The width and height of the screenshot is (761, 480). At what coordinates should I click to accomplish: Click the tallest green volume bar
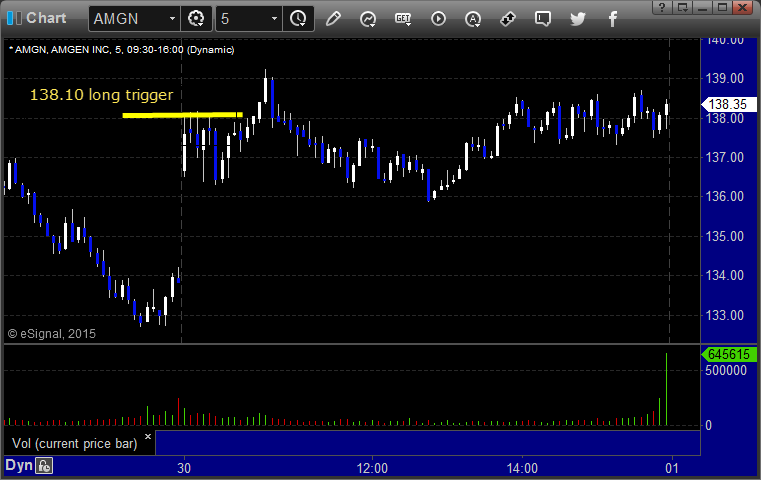[x=666, y=389]
